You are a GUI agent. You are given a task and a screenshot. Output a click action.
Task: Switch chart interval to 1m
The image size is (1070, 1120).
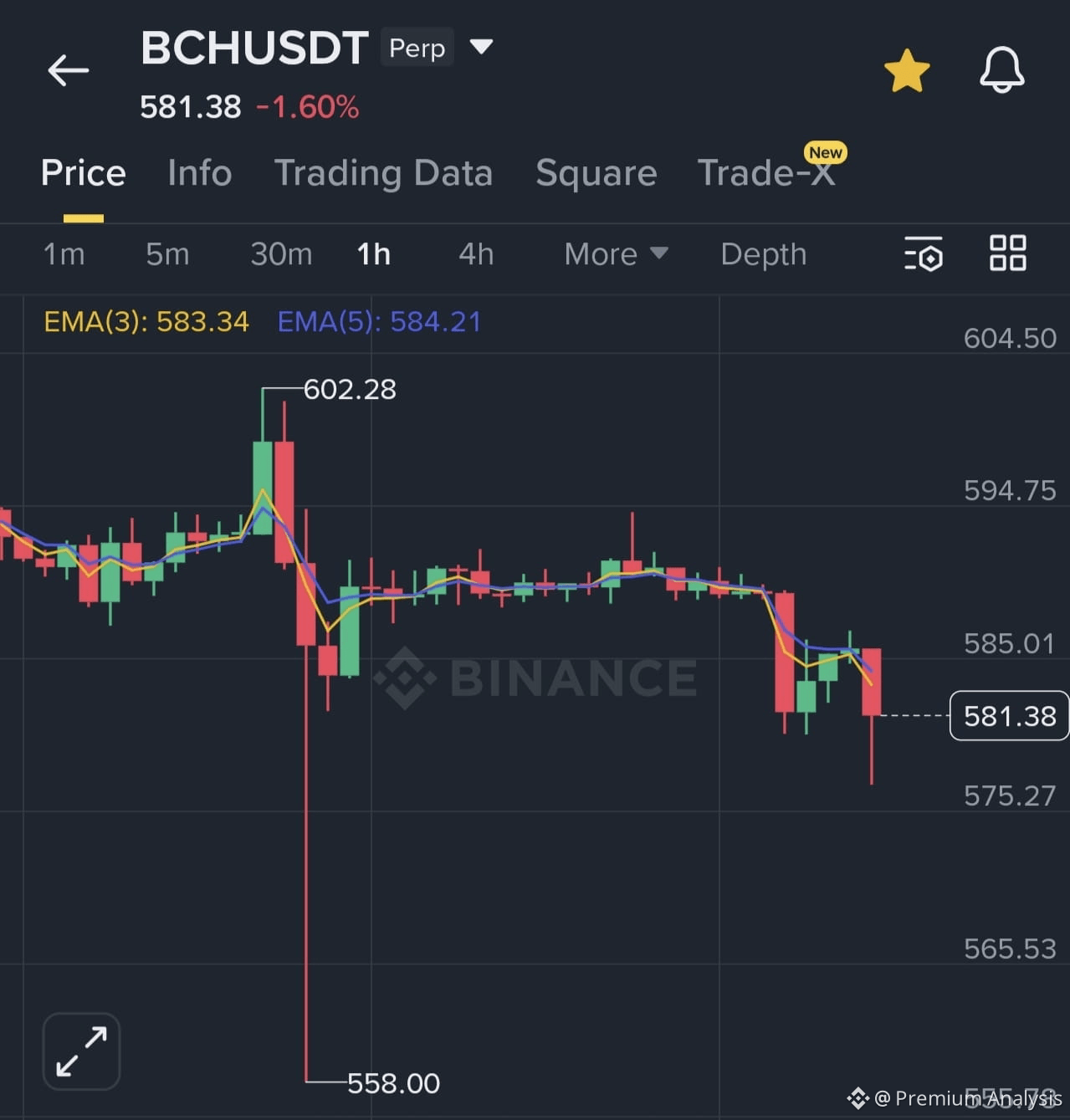64,254
